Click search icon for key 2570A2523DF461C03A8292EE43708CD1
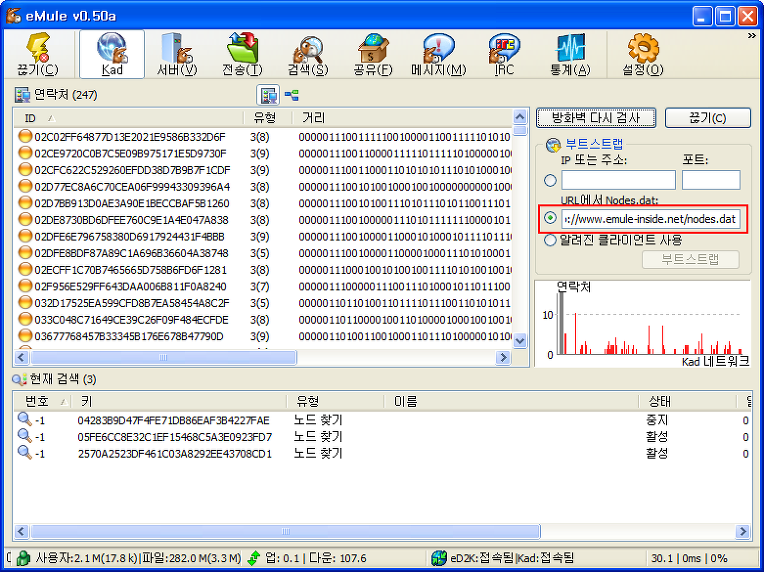Viewport: 764px width, 572px height. click(24, 453)
